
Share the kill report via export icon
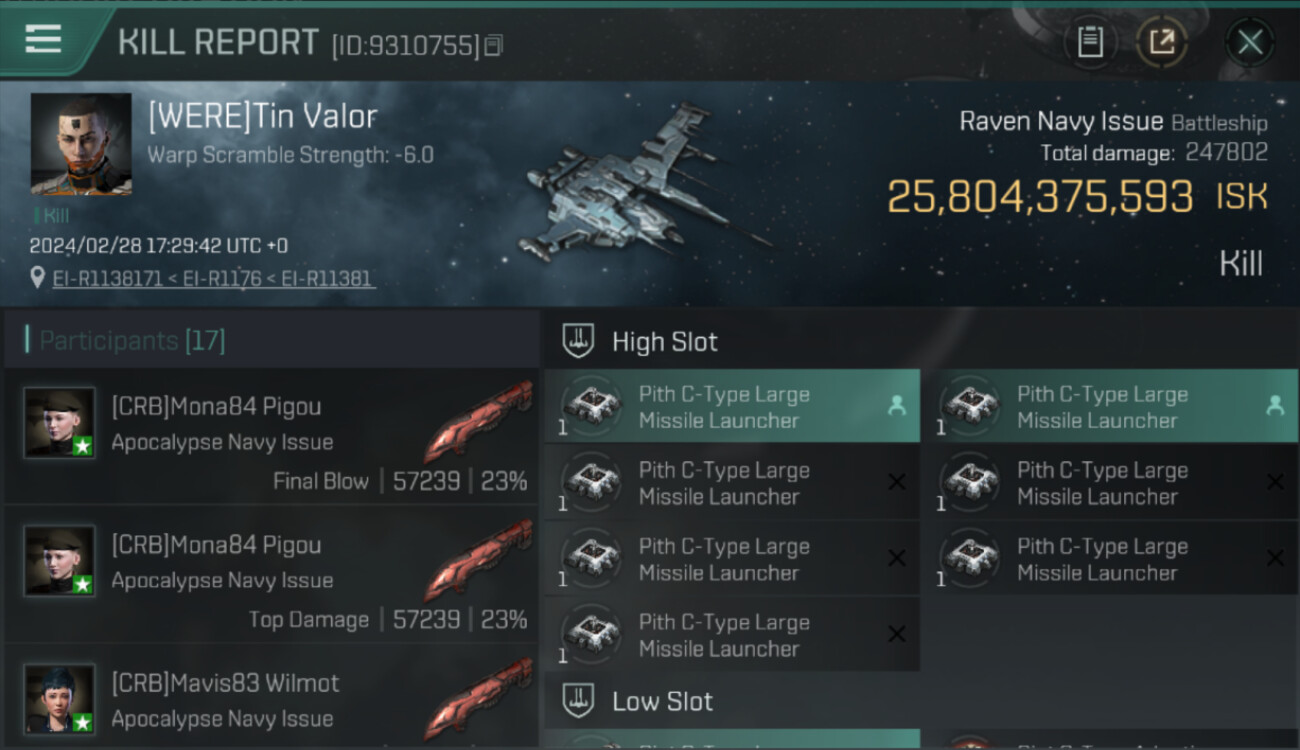pyautogui.click(x=1162, y=42)
